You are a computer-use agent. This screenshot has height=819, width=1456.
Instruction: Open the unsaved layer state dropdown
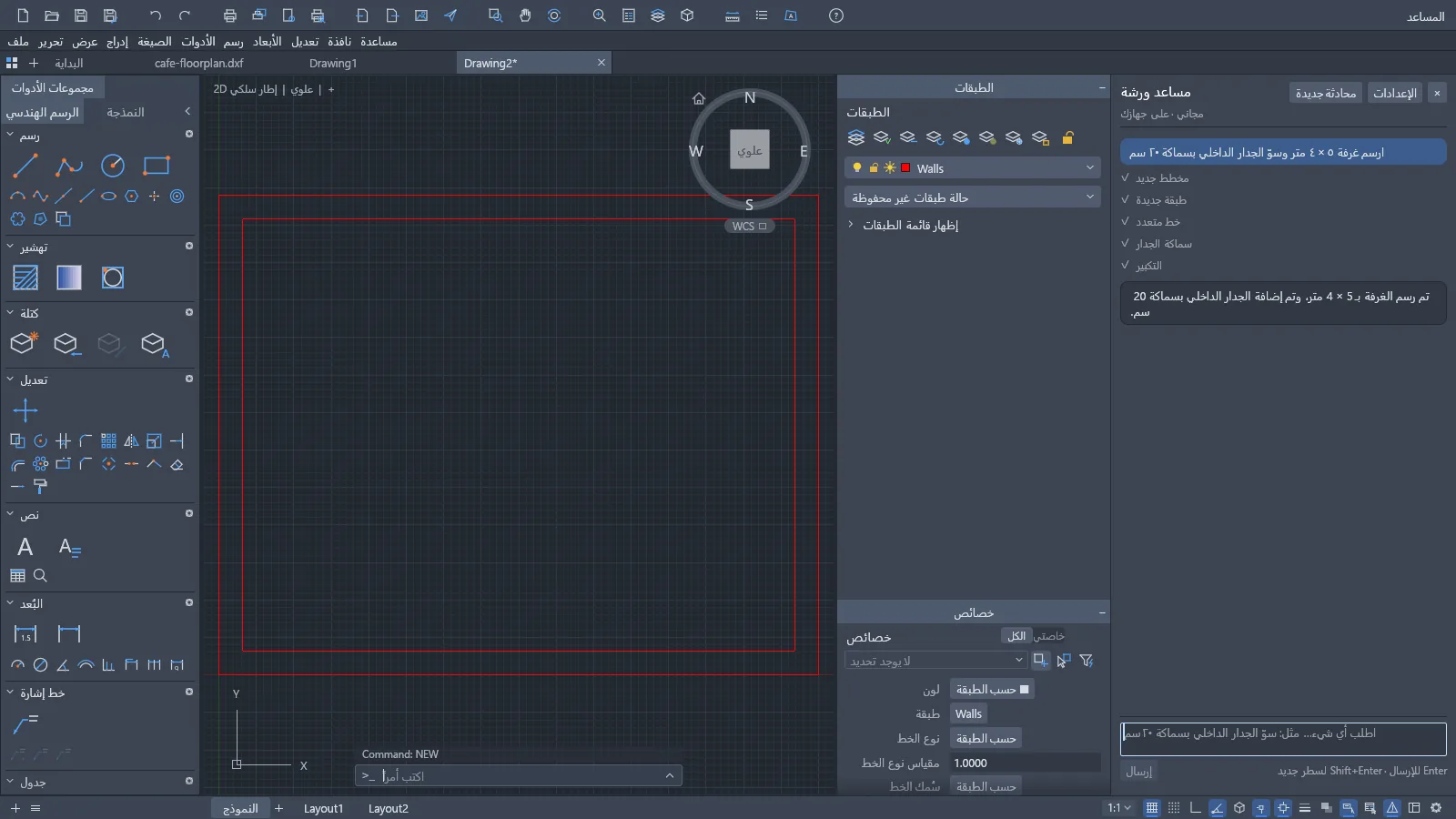pos(973,197)
